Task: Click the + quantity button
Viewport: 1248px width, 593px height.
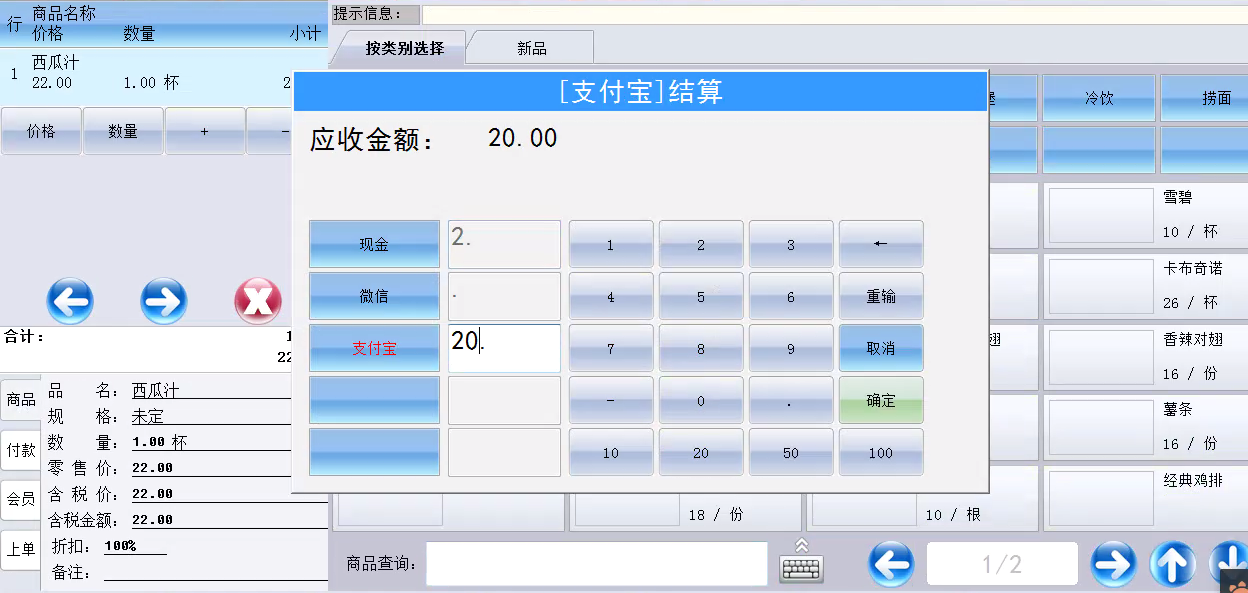Action: [205, 131]
